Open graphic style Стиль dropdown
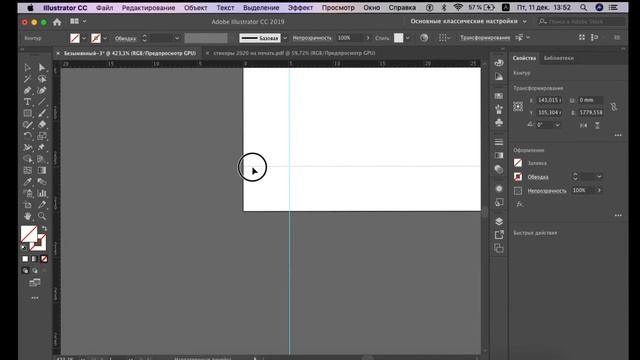Viewport: 640px width, 360px height. coord(407,38)
